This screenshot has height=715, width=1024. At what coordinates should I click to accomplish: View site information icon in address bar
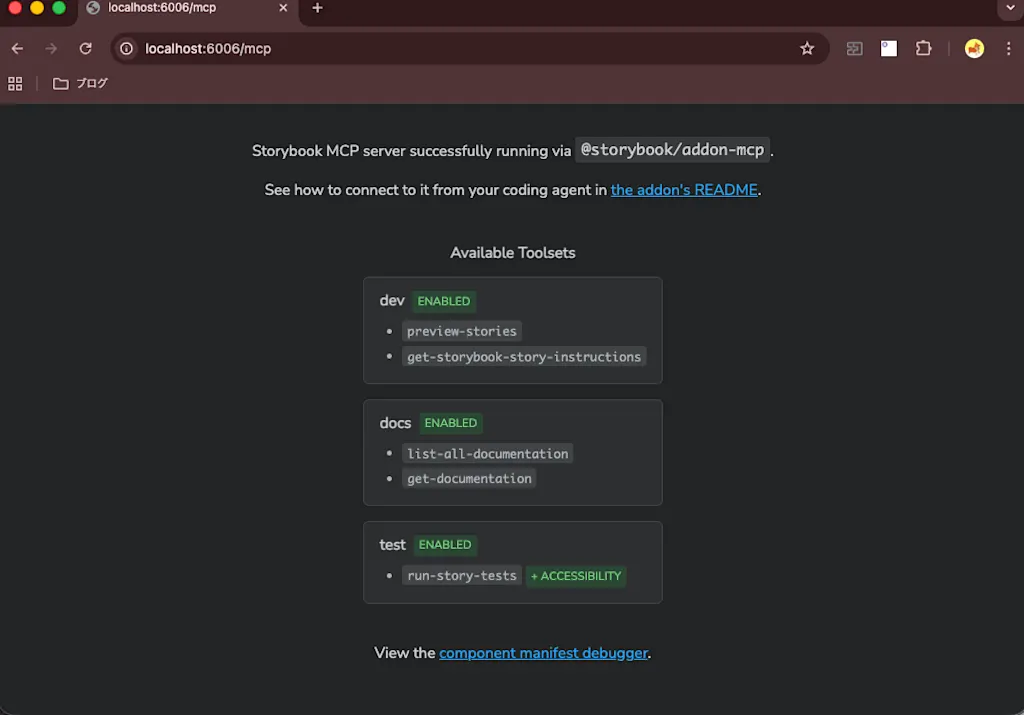coord(127,48)
